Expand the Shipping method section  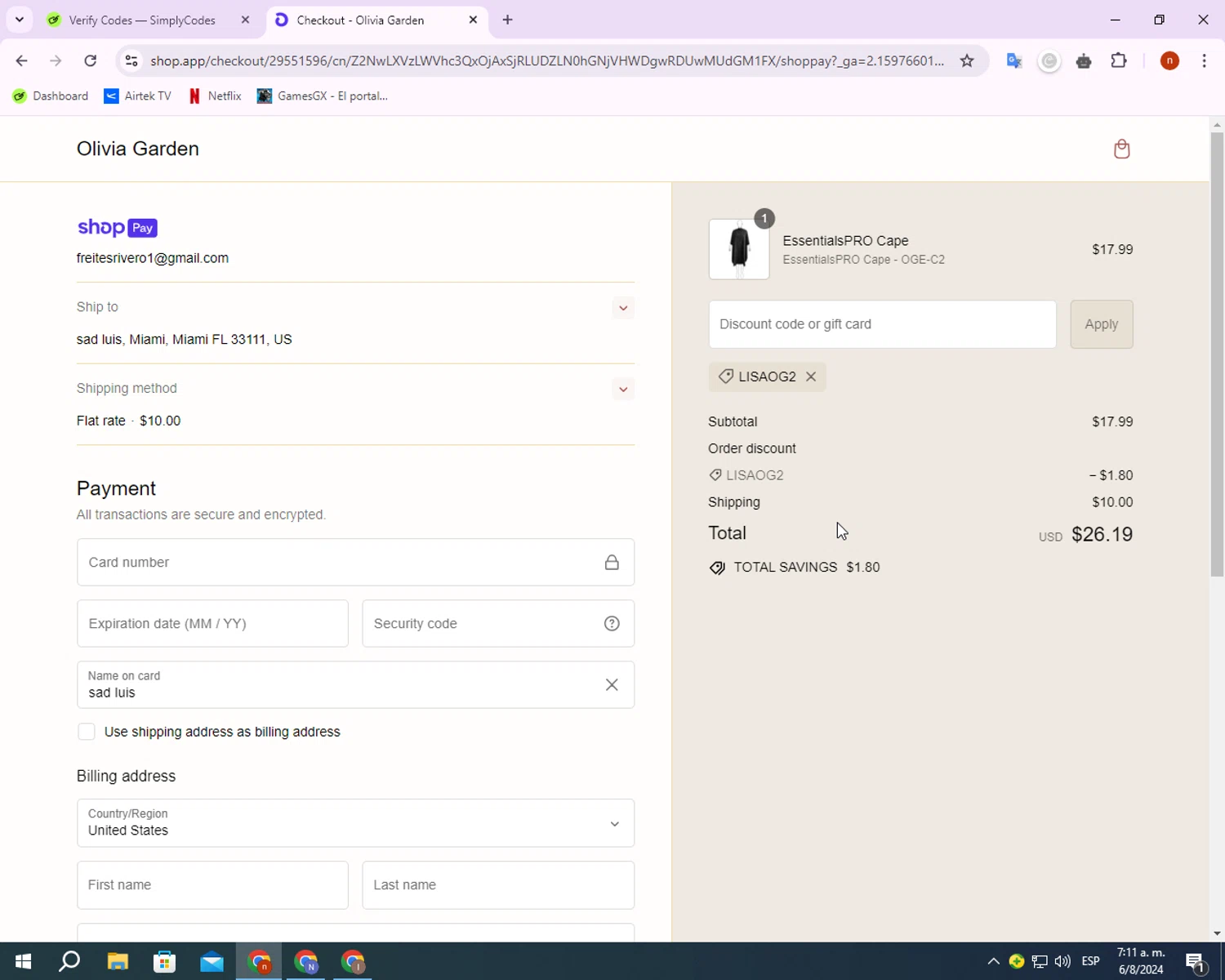[x=623, y=390]
